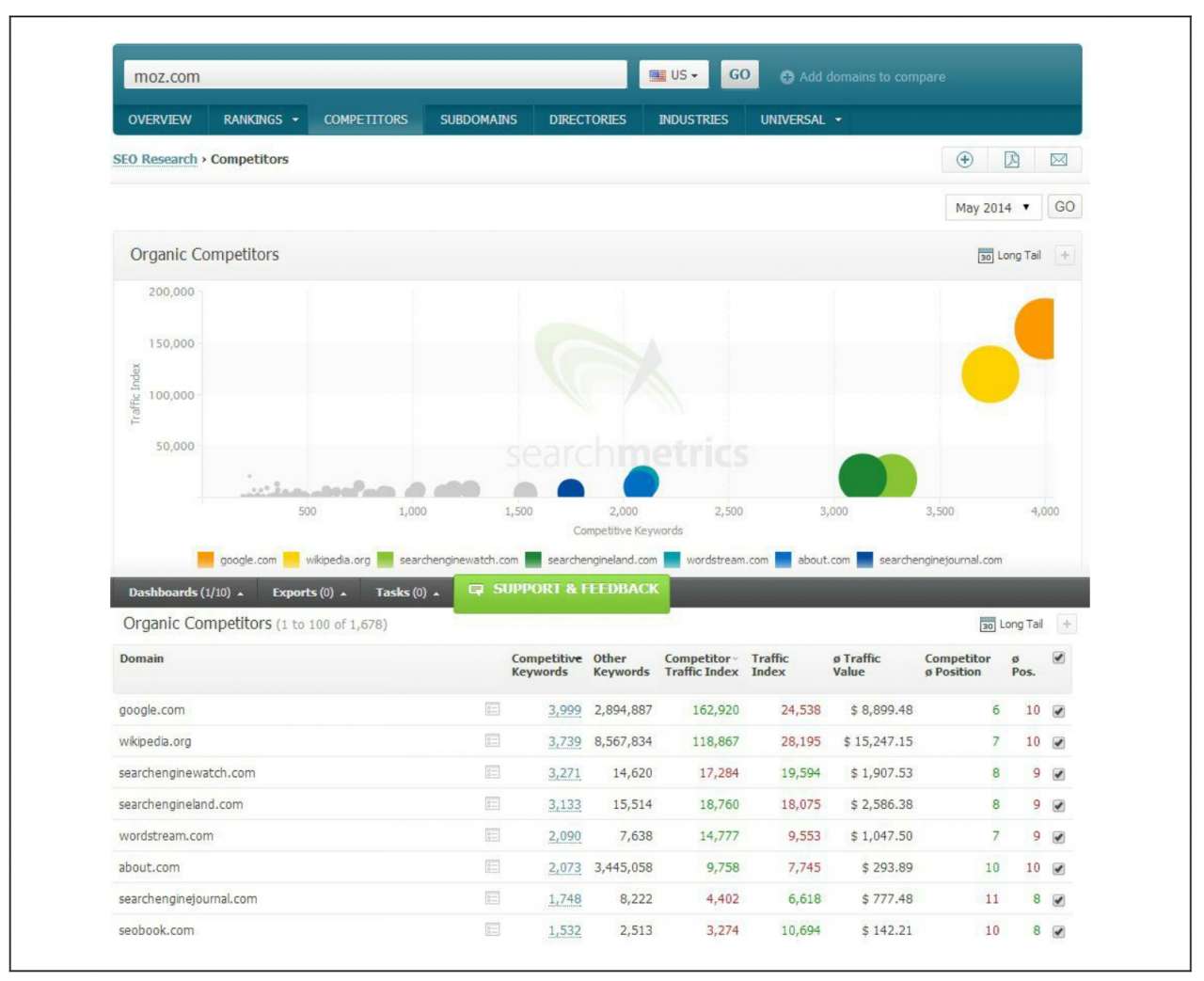Open details icon for searchenginejournal.com row
This screenshot has width=1204, height=981.
(x=492, y=898)
